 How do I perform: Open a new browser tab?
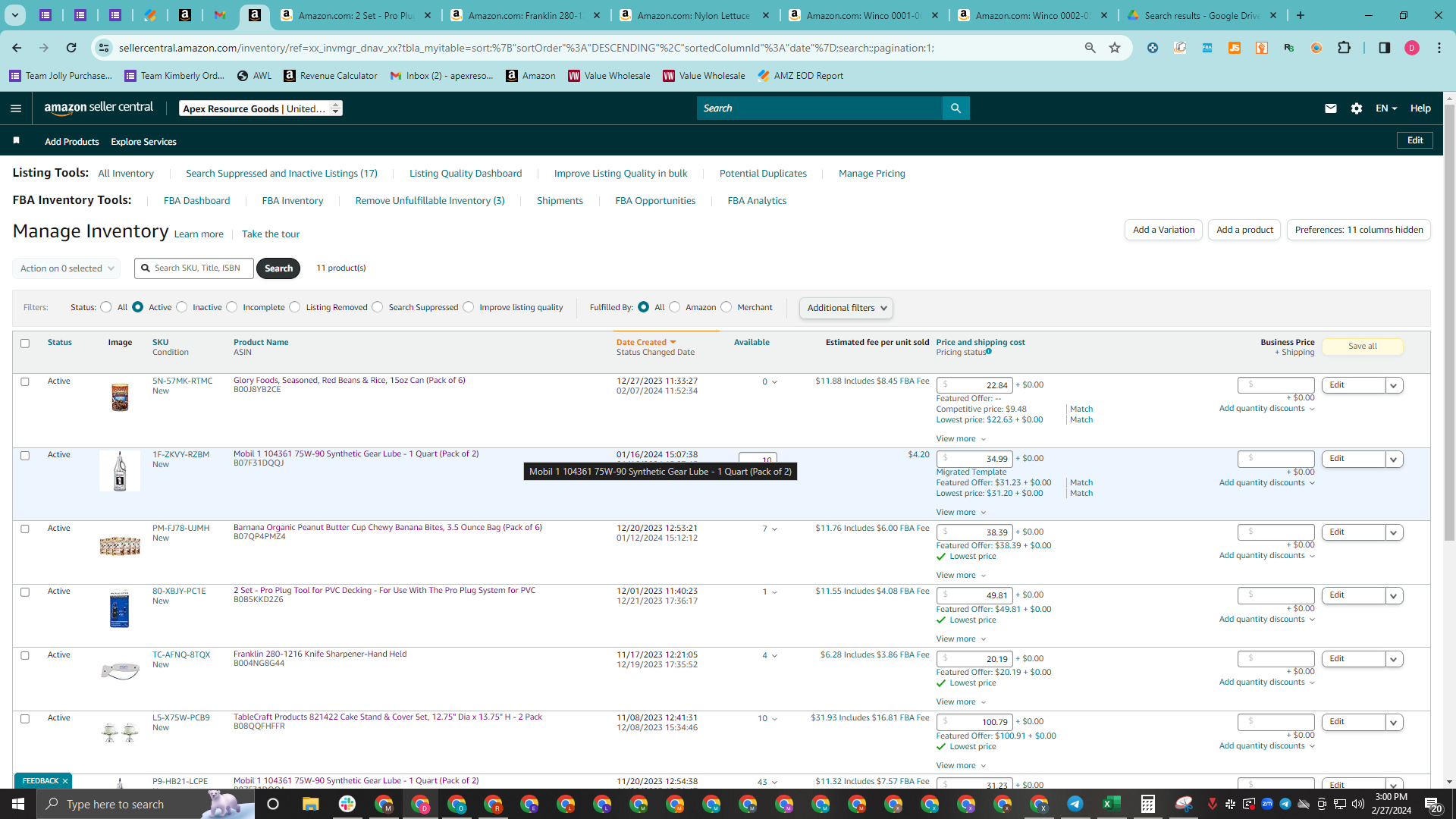tap(1301, 15)
